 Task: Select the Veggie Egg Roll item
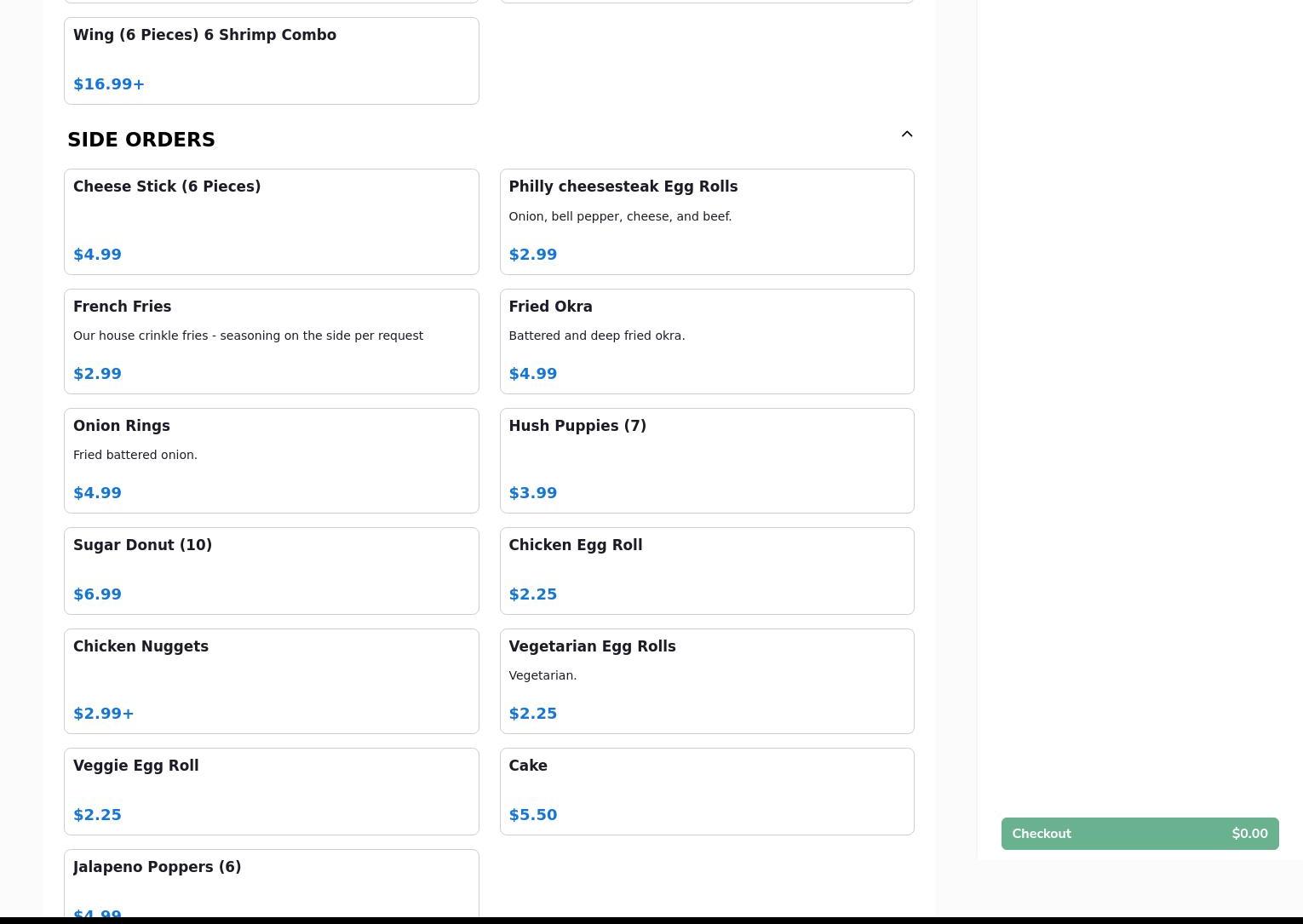click(271, 791)
